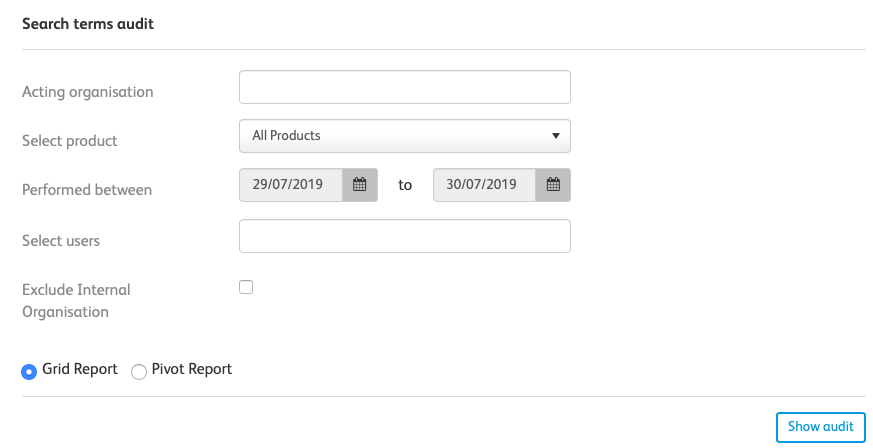Click the 'to' text between dates
This screenshot has width=873, height=448.
pyautogui.click(x=405, y=185)
